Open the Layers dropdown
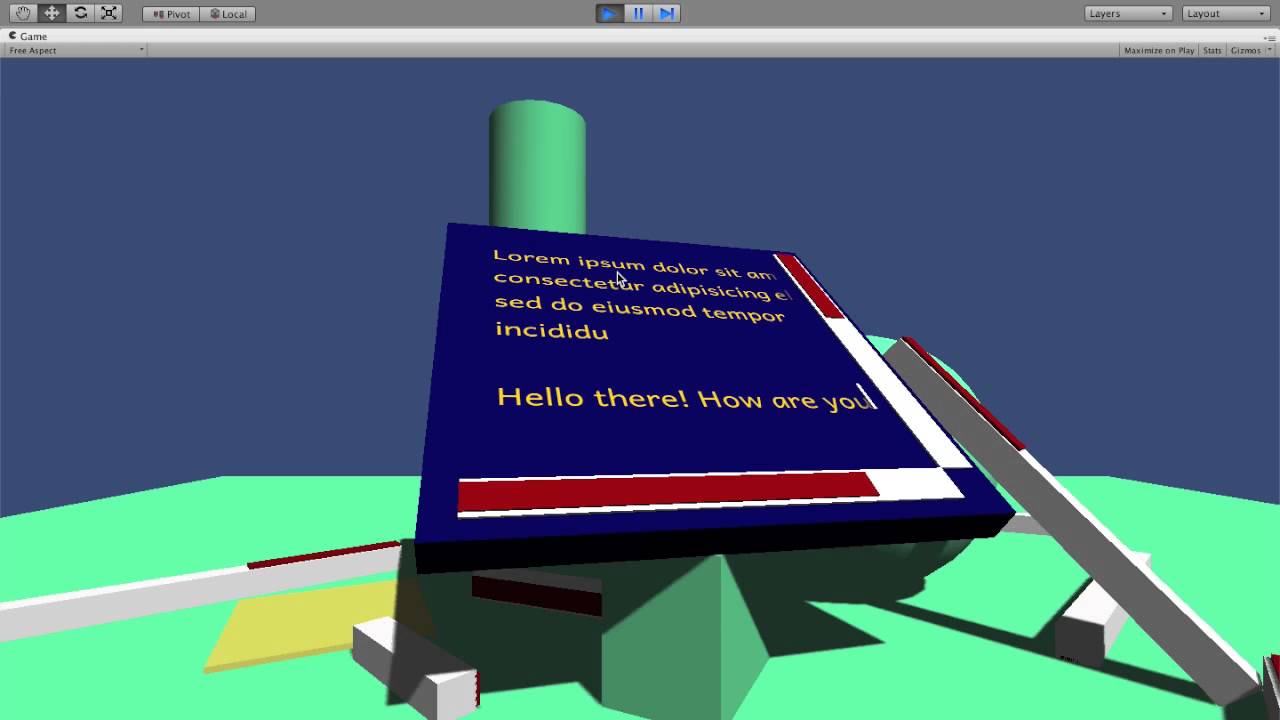The height and width of the screenshot is (720, 1280). pos(1128,13)
